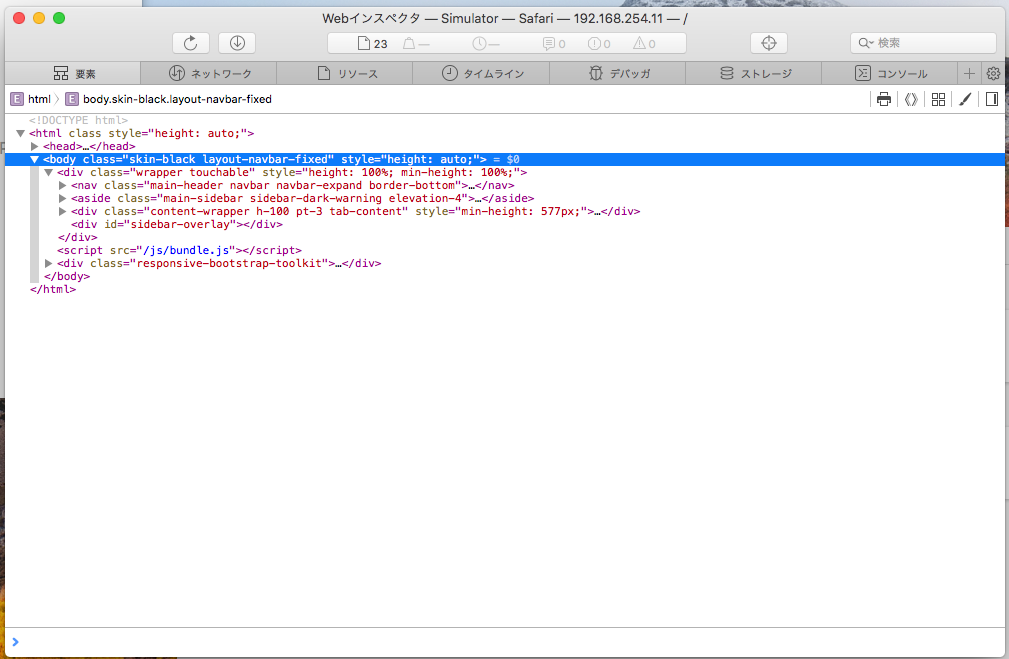1009x659 pixels.
Task: Switch to the 要素 tab
Action: 73,73
